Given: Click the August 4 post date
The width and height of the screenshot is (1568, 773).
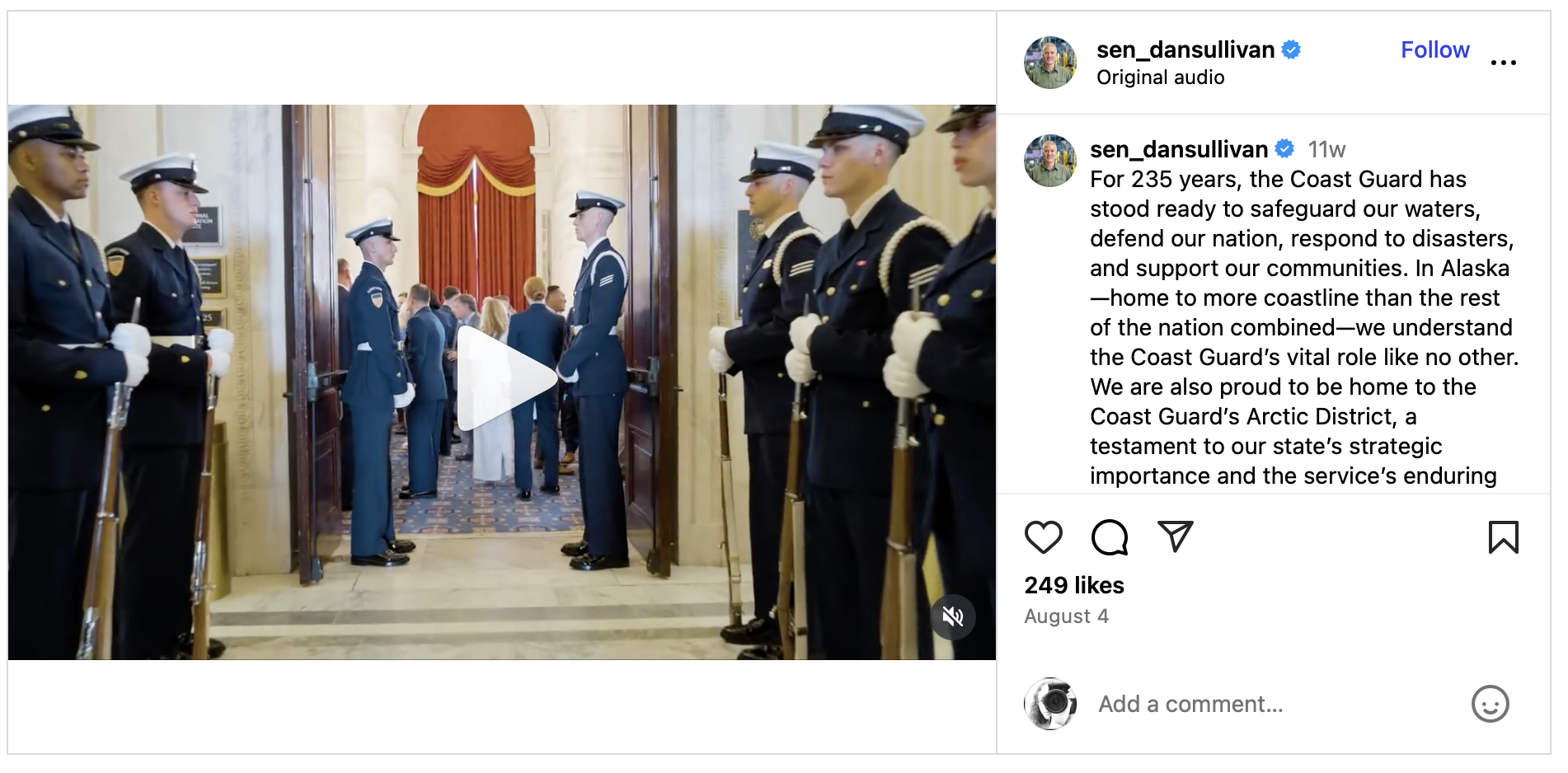Looking at the screenshot, I should point(1066,616).
